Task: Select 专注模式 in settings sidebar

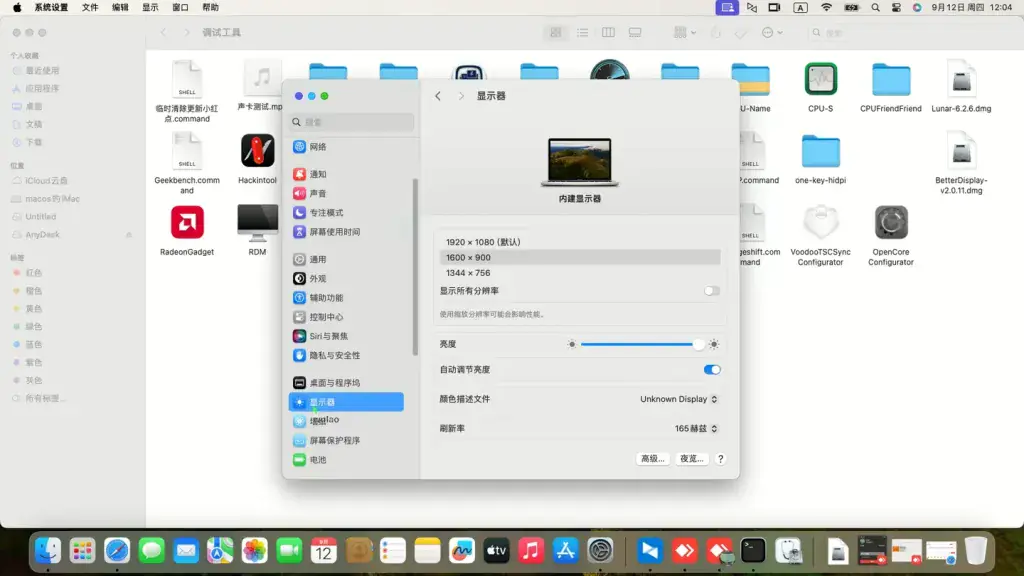Action: pyautogui.click(x=347, y=213)
